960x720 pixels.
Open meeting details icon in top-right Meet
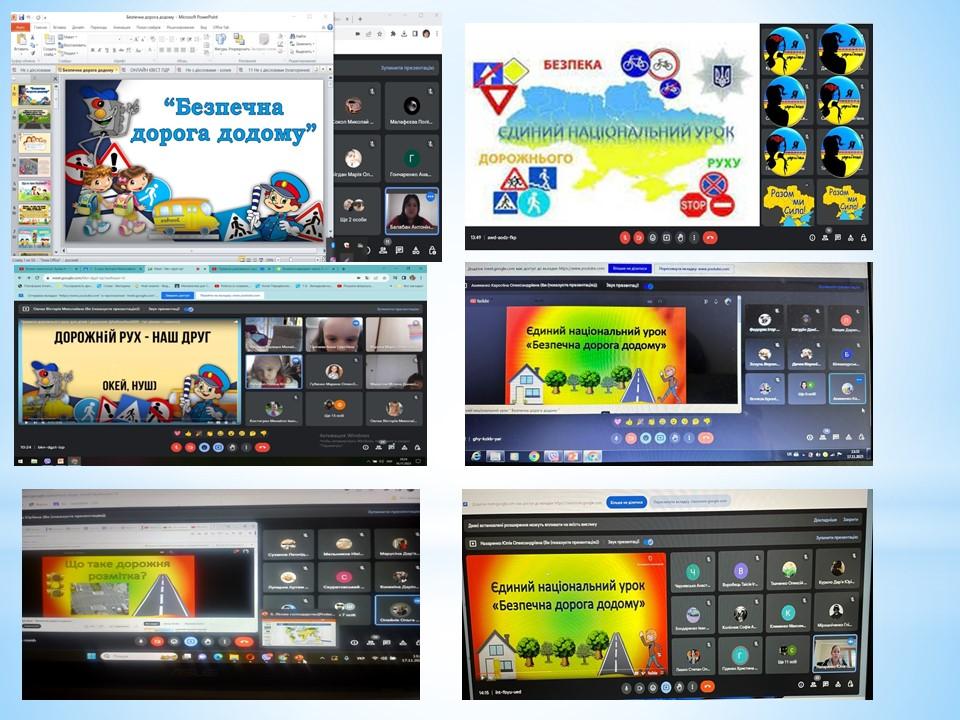pos(812,238)
